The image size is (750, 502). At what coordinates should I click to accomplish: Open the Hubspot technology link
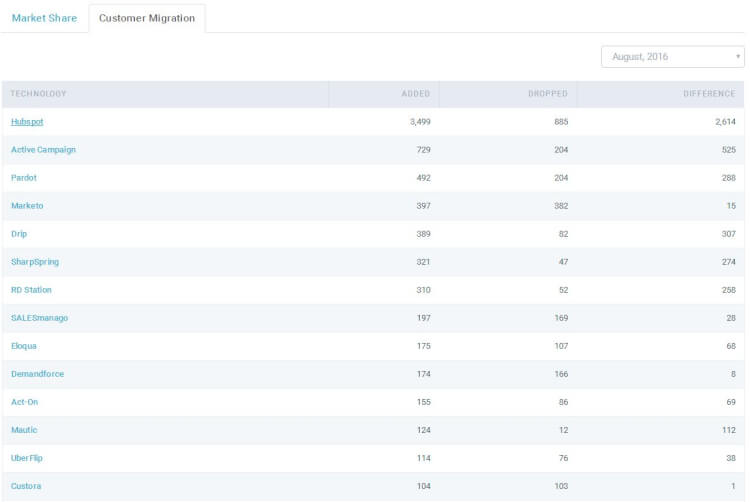click(x=27, y=122)
